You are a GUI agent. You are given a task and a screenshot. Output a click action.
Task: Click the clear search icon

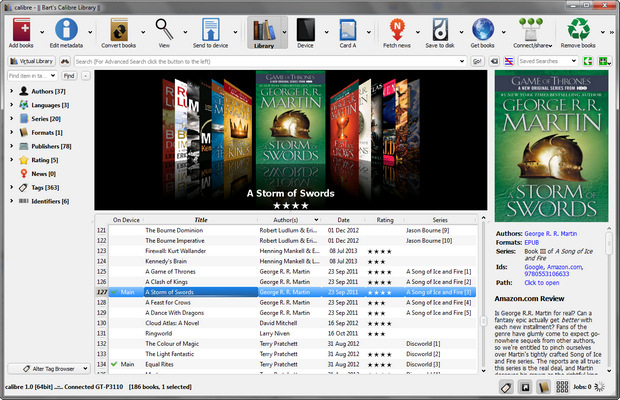click(x=494, y=61)
